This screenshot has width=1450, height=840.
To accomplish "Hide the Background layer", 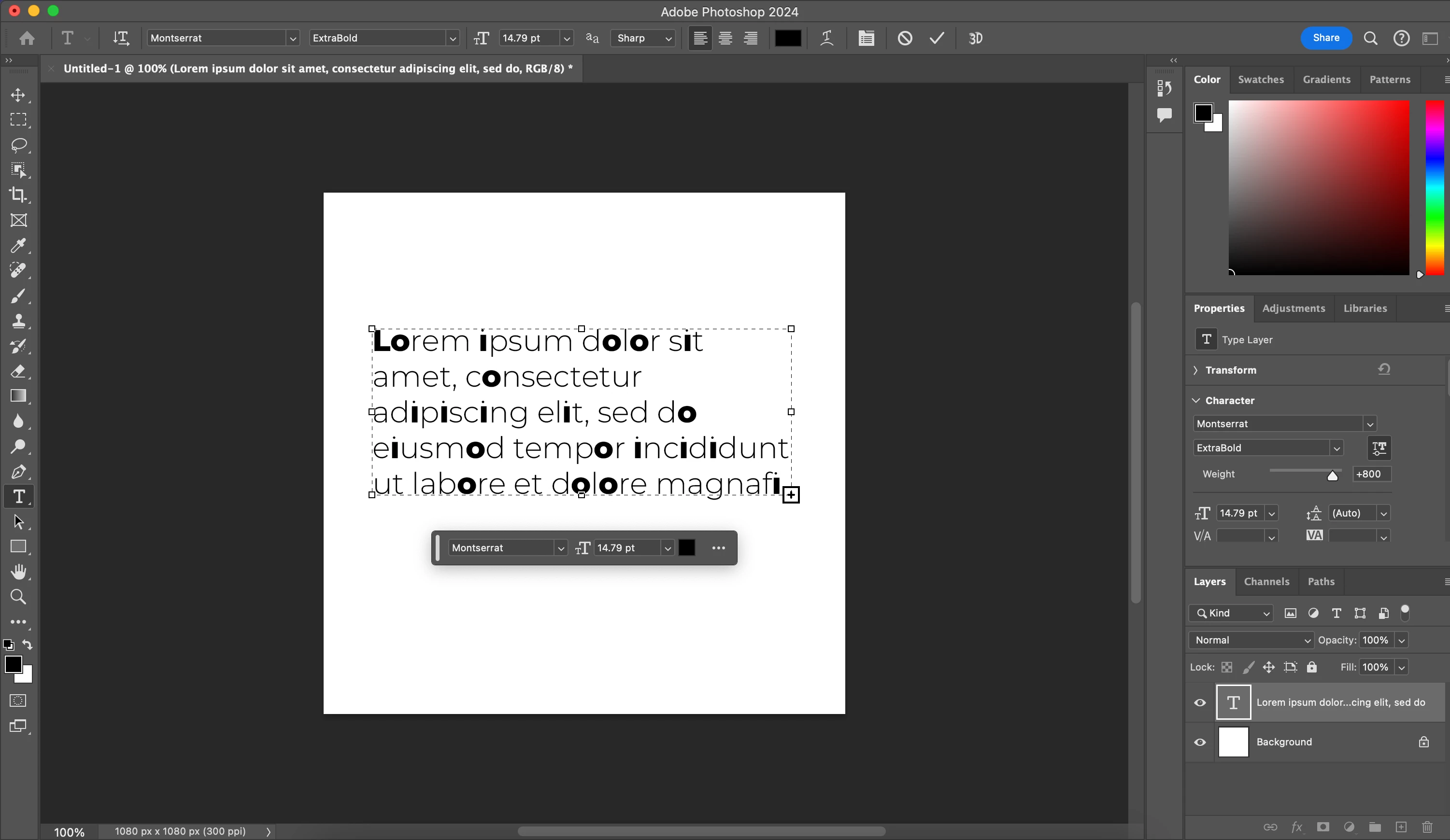I will 1200,742.
